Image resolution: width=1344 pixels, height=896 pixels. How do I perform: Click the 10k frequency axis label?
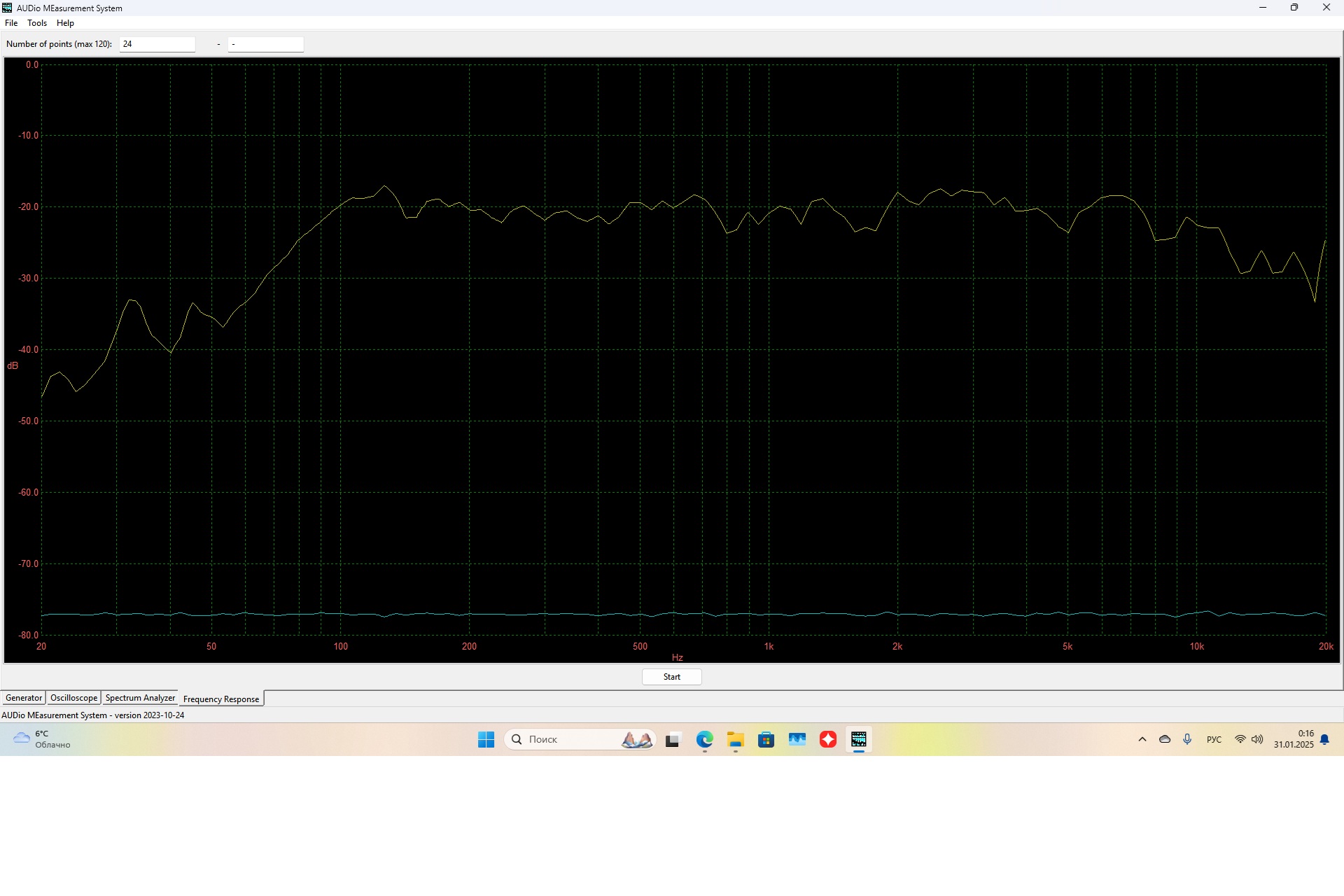[x=1197, y=646]
